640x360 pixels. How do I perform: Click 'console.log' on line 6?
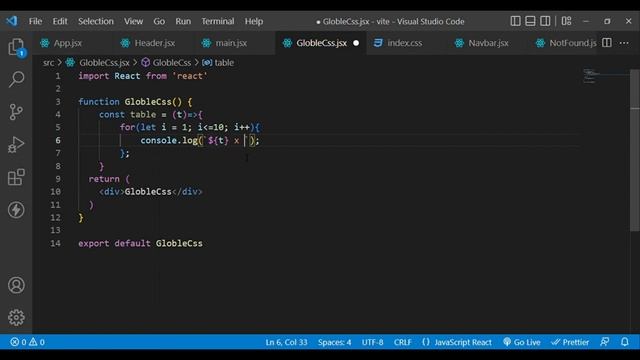(169, 140)
